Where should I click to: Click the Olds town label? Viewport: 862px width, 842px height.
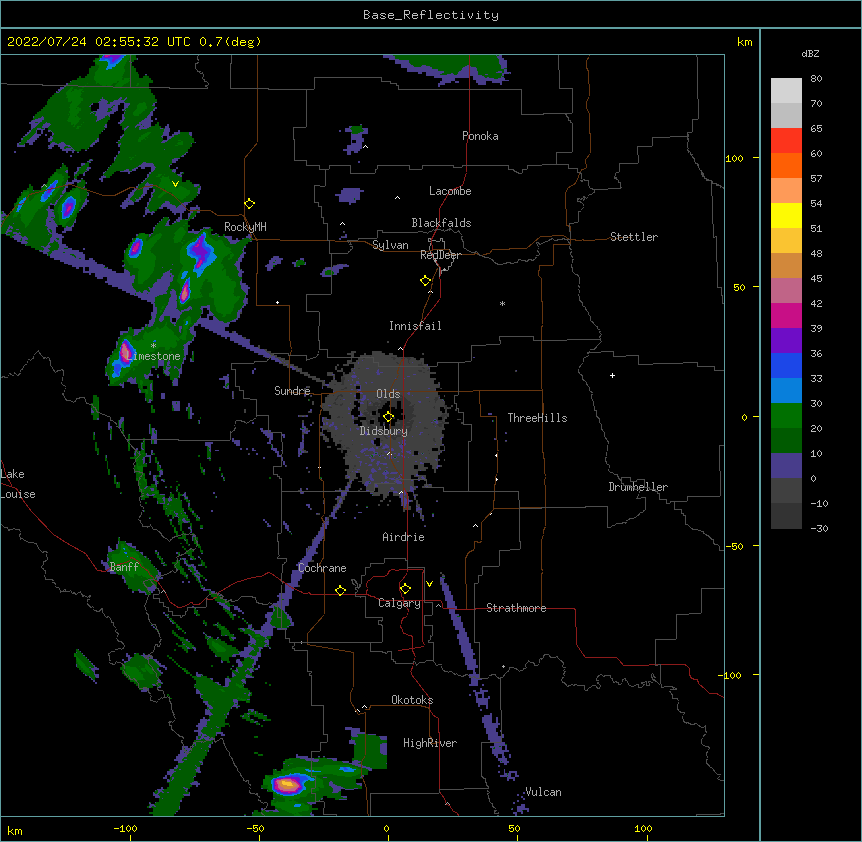[388, 394]
